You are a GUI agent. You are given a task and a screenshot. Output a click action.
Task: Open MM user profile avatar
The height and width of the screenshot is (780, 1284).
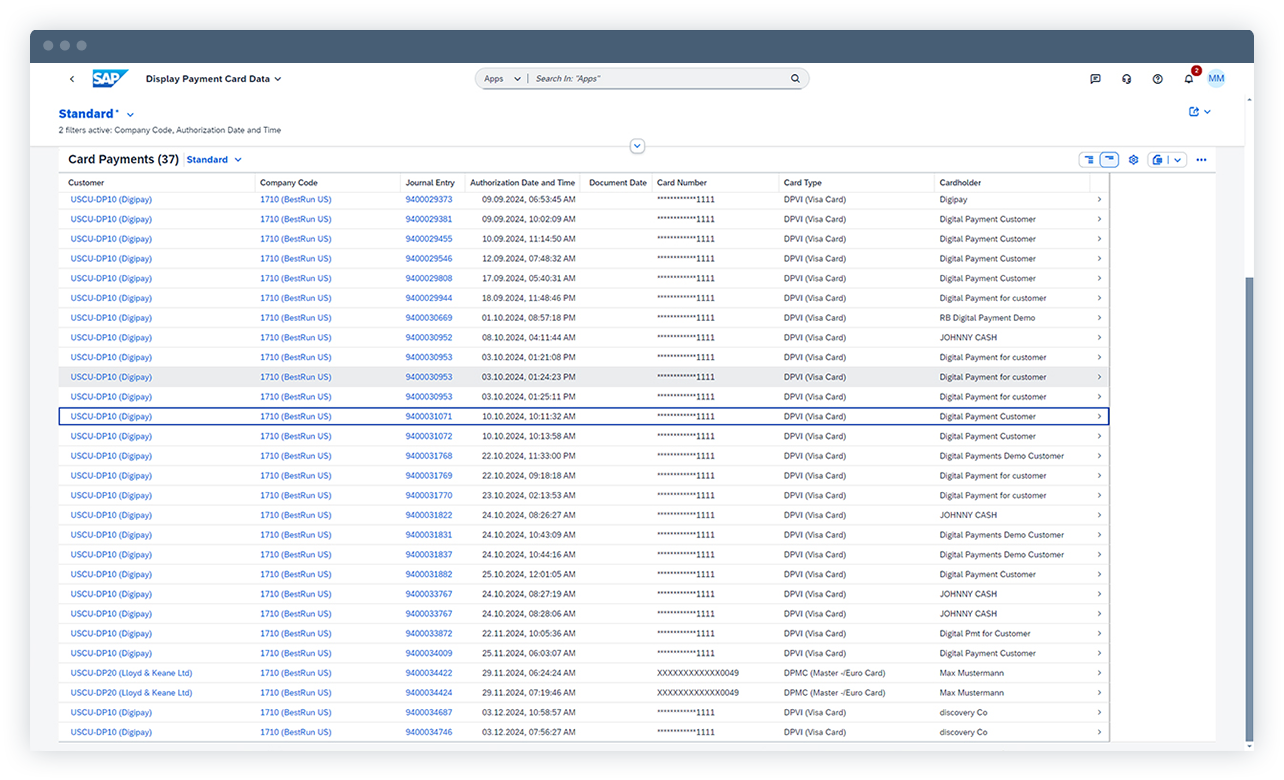1216,79
